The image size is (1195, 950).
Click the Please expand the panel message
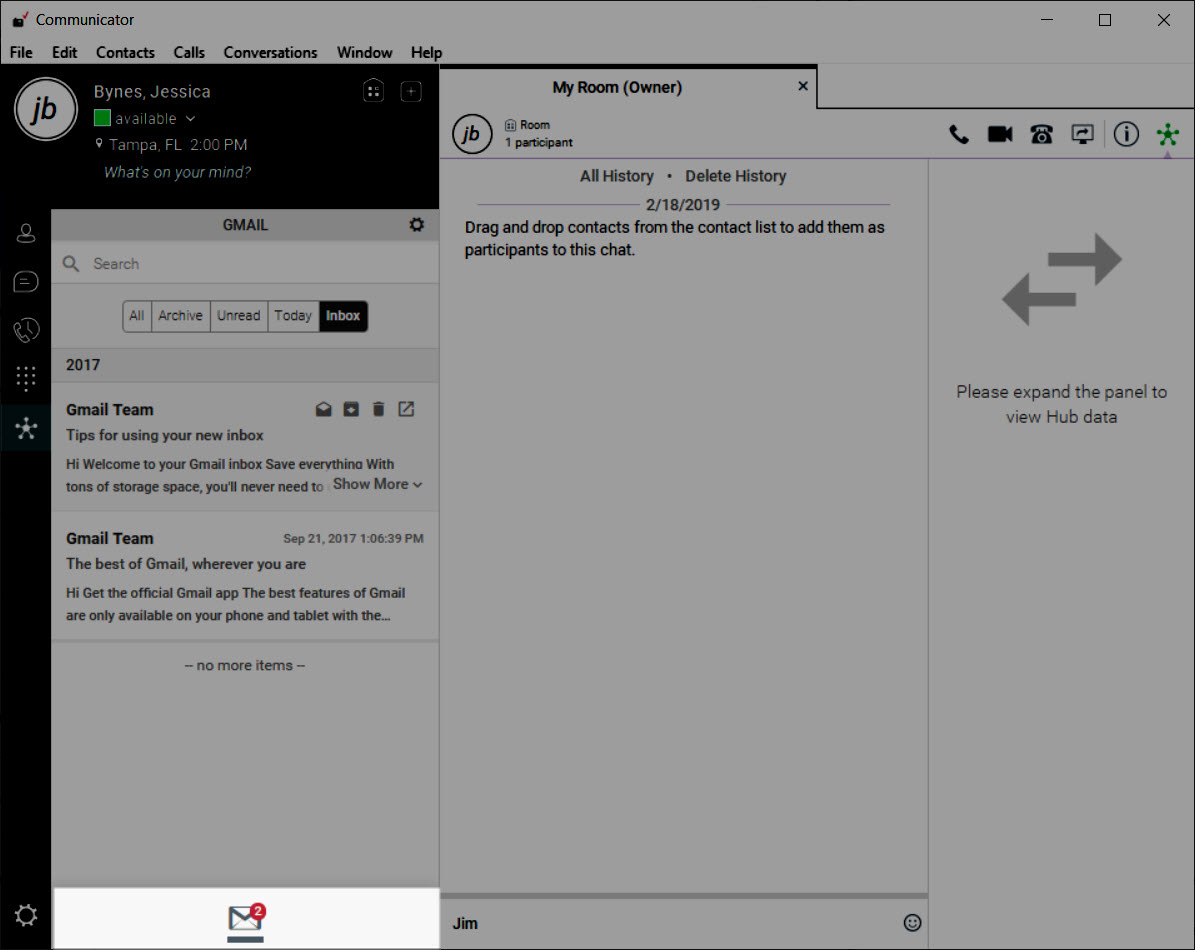(x=1061, y=405)
